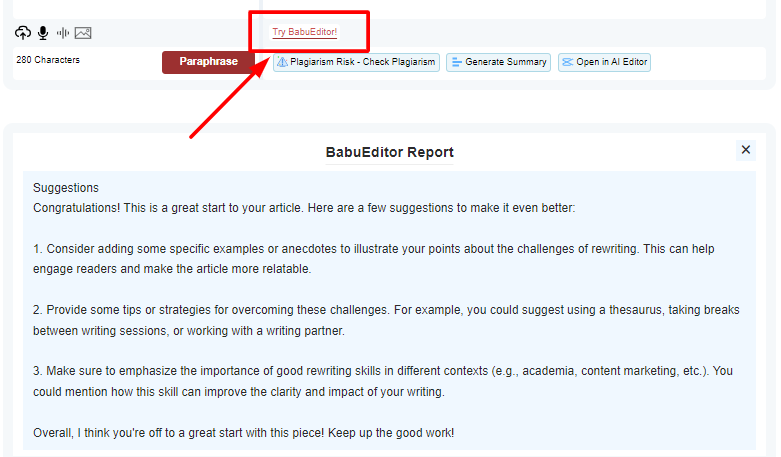781x457 pixels.
Task: Click the Suggestions label in report
Action: click(66, 188)
